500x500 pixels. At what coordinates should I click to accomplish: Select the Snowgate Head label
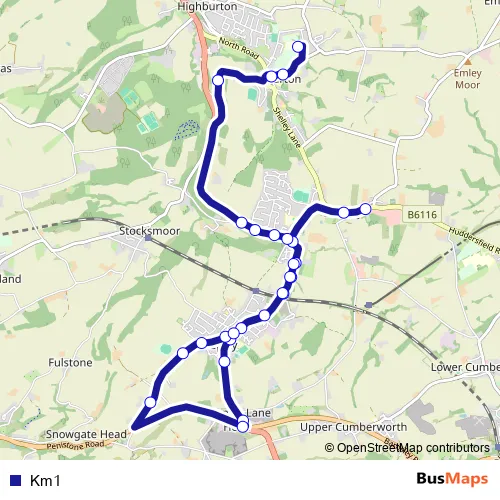click(x=86, y=434)
